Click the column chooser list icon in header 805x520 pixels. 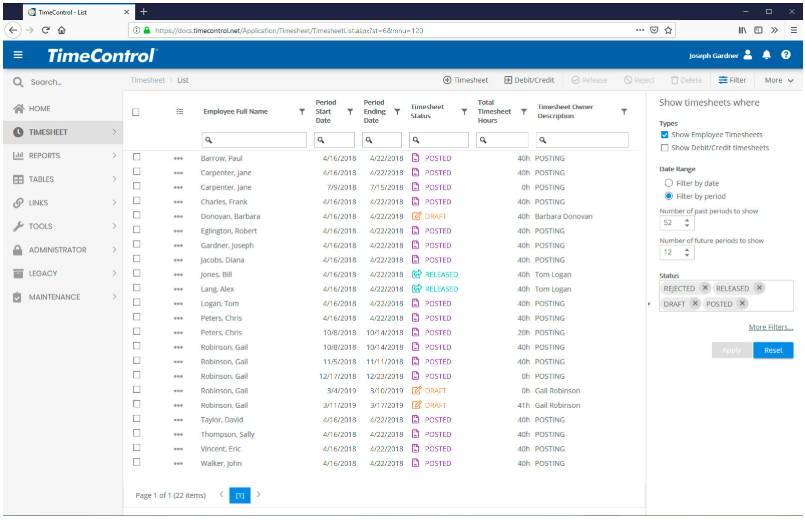tap(180, 111)
